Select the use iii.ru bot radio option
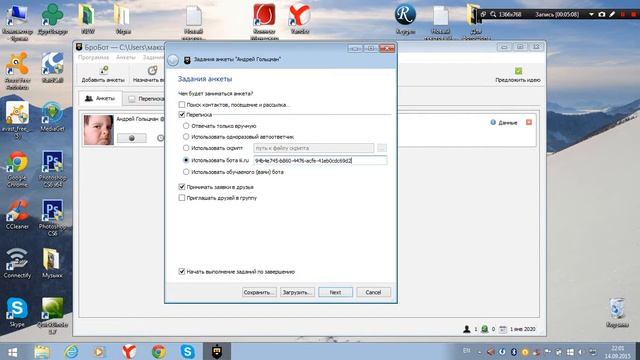640x360 pixels. pyautogui.click(x=186, y=160)
